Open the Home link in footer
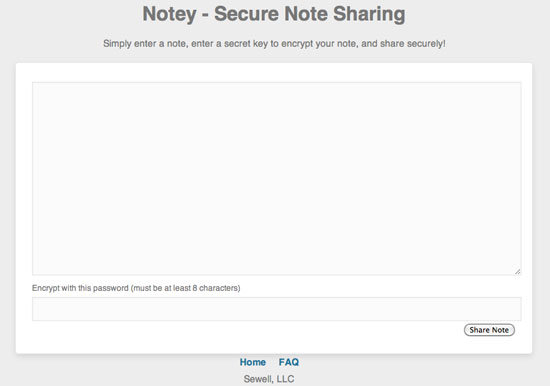 pos(253,362)
